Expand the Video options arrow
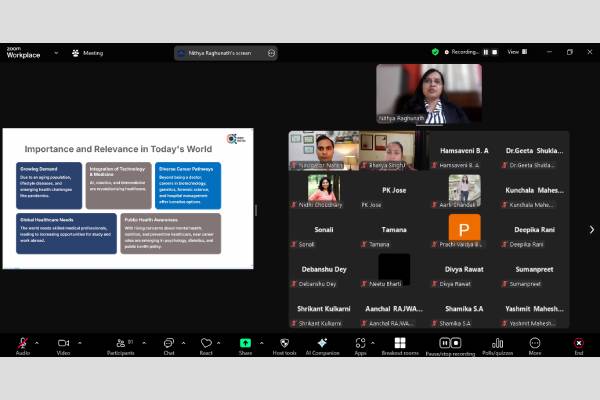 pos(79,341)
